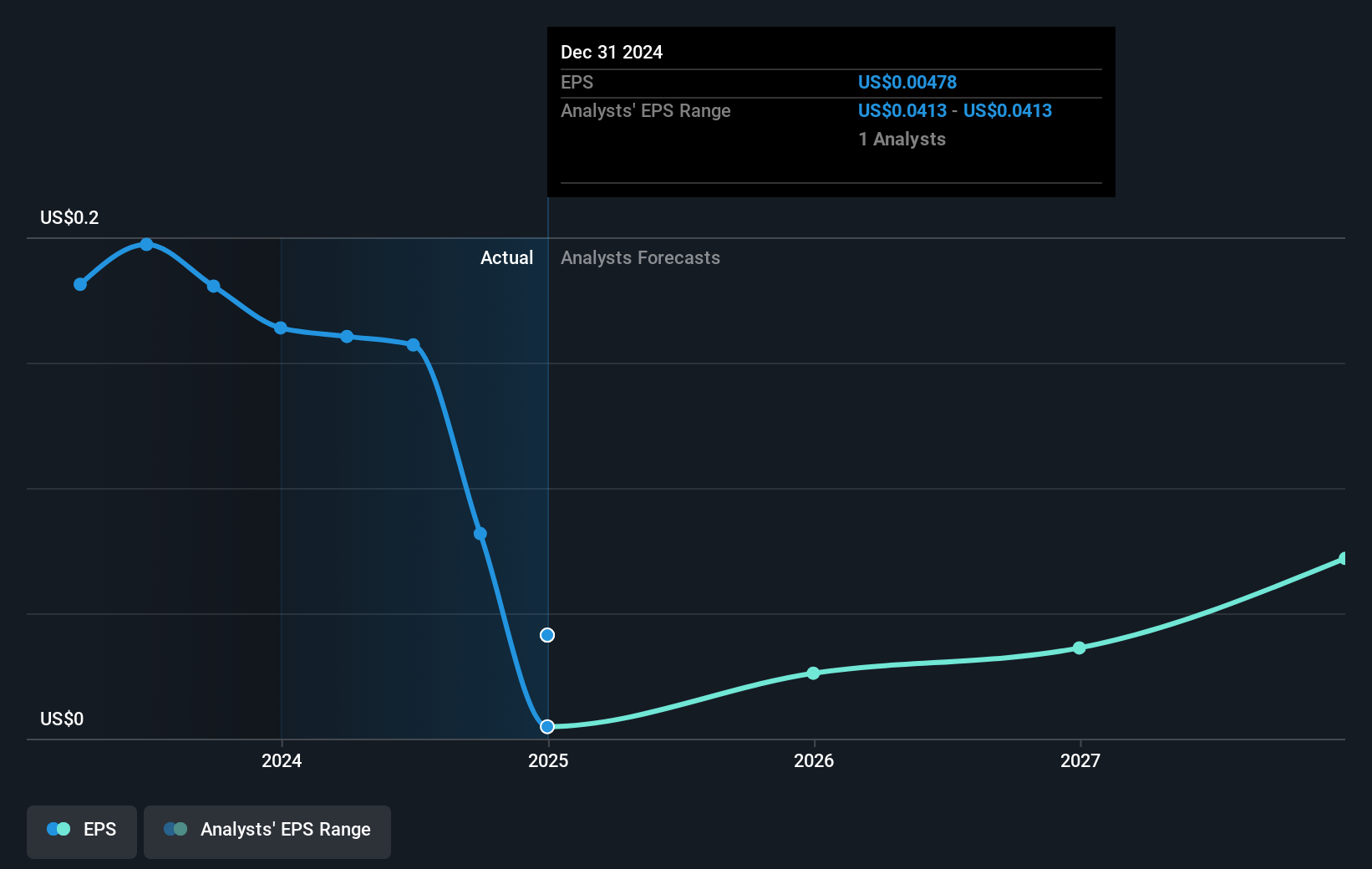Viewport: 1372px width, 869px height.
Task: Select the 2027 forecast data point
Action: 1080,648
